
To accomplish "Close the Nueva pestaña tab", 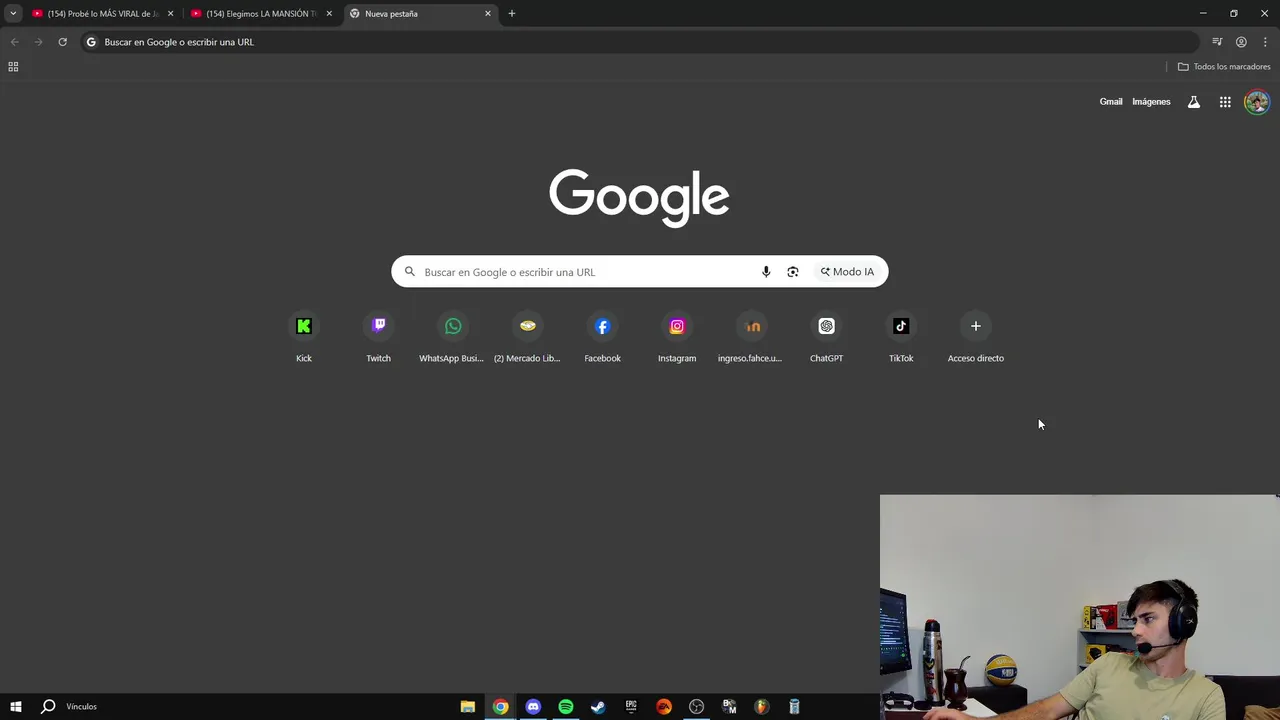I will pos(488,14).
